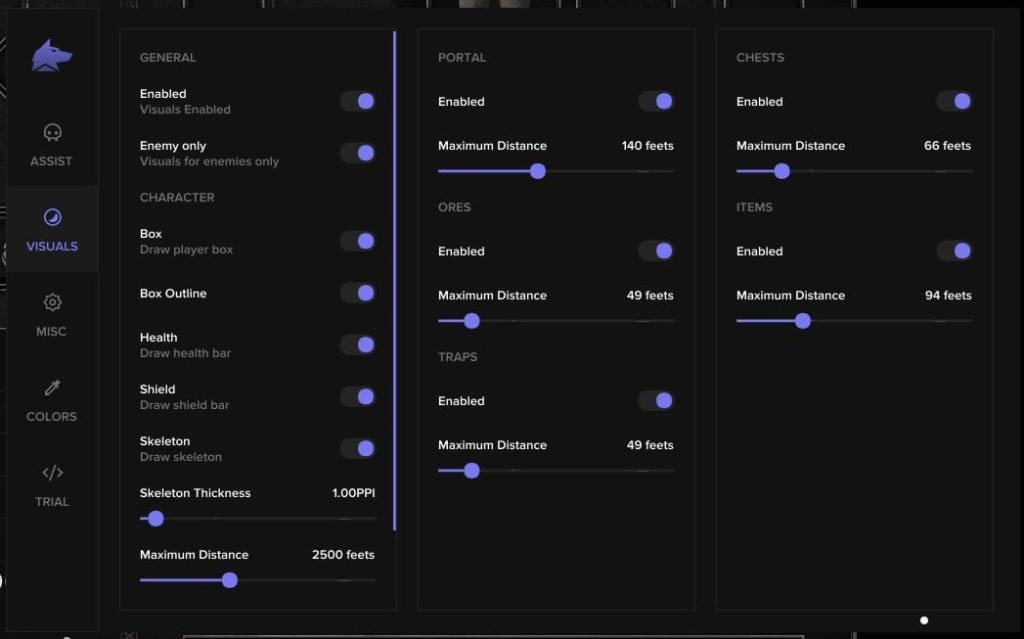Turn off Draw player box toggle
Image resolution: width=1024 pixels, height=639 pixels.
point(358,241)
